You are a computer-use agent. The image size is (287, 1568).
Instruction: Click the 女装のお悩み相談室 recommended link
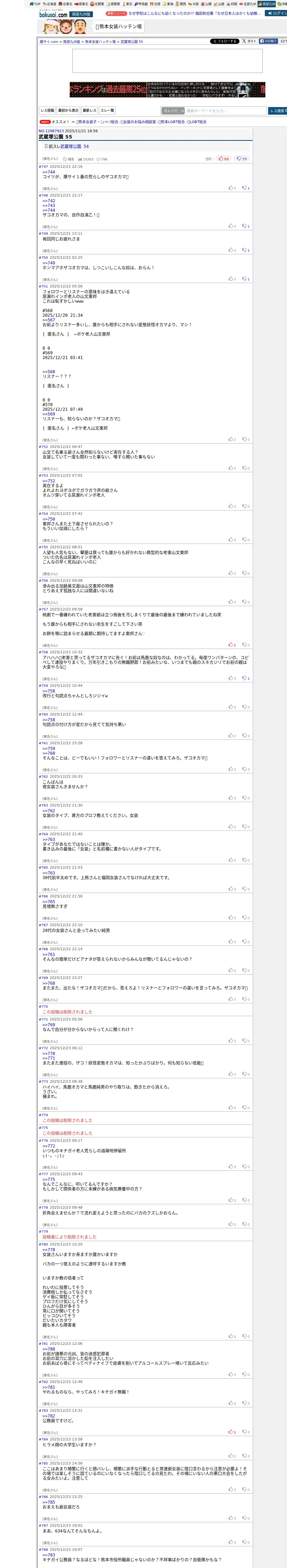coord(138,122)
